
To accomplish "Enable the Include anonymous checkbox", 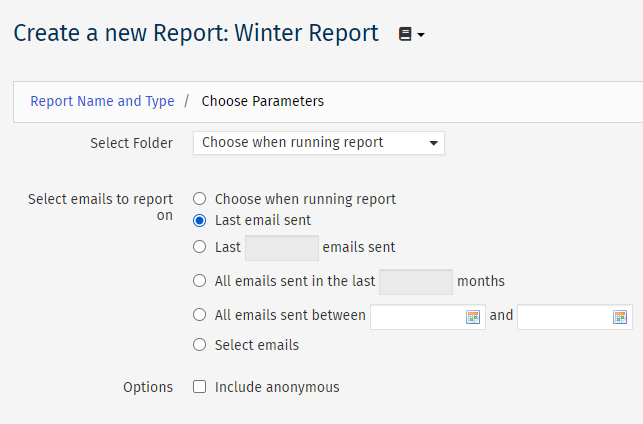I will click(x=200, y=387).
